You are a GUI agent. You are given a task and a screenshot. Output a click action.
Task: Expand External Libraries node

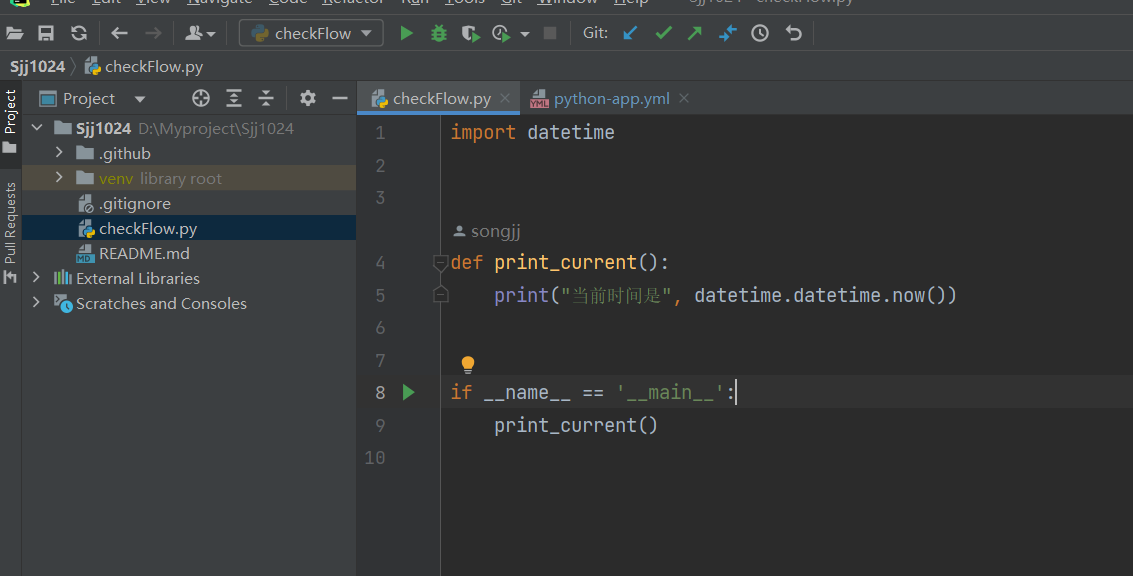click(36, 278)
